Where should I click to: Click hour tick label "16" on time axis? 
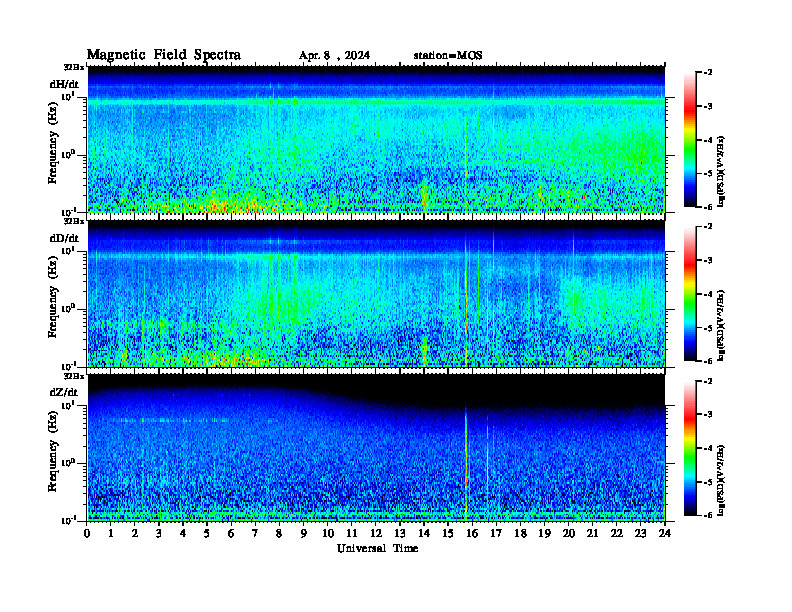[472, 533]
